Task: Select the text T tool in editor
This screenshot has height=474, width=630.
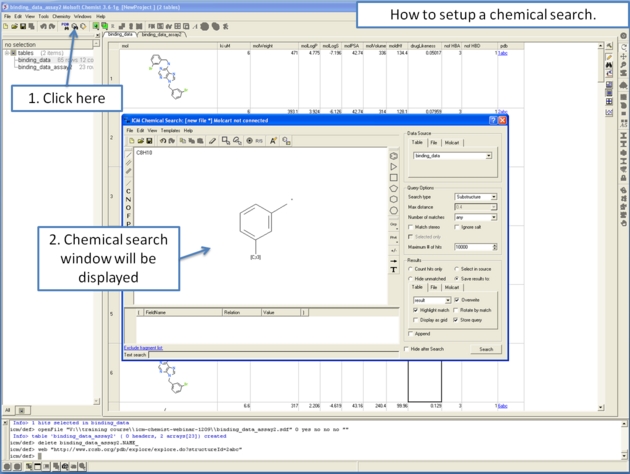Action: [393, 269]
